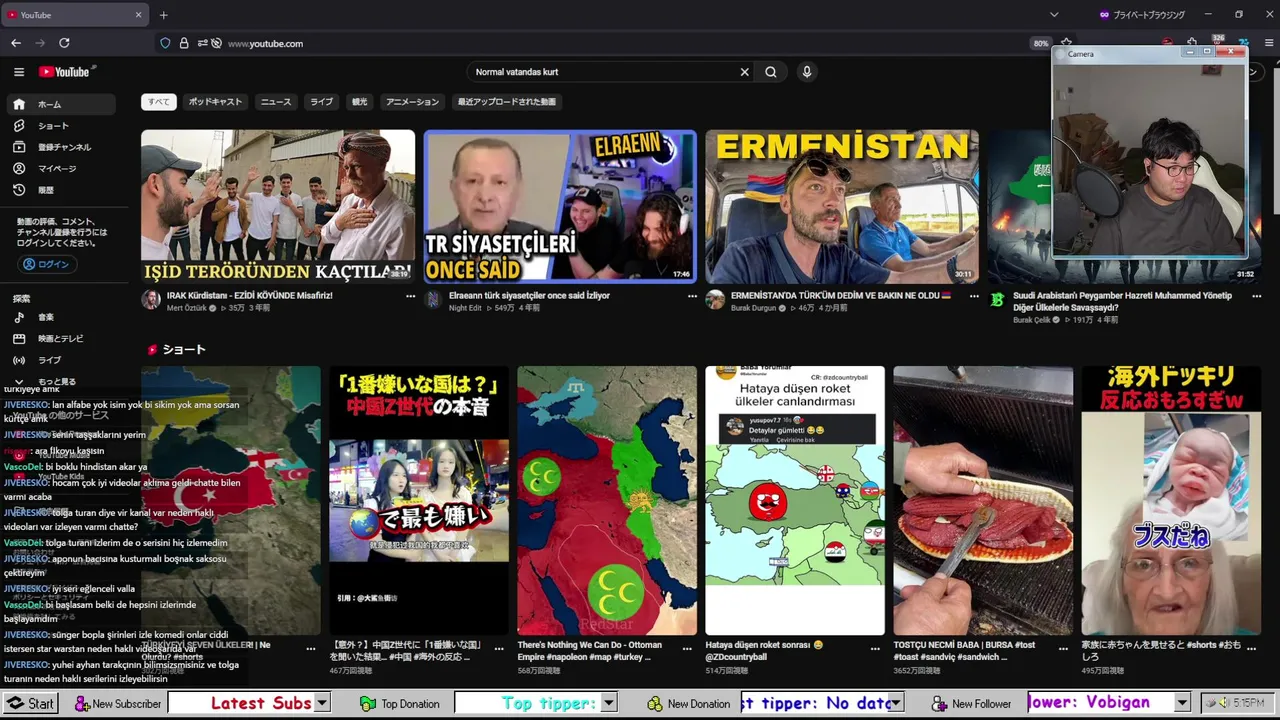Expand the Top tipper dropdown arrow

point(608,703)
